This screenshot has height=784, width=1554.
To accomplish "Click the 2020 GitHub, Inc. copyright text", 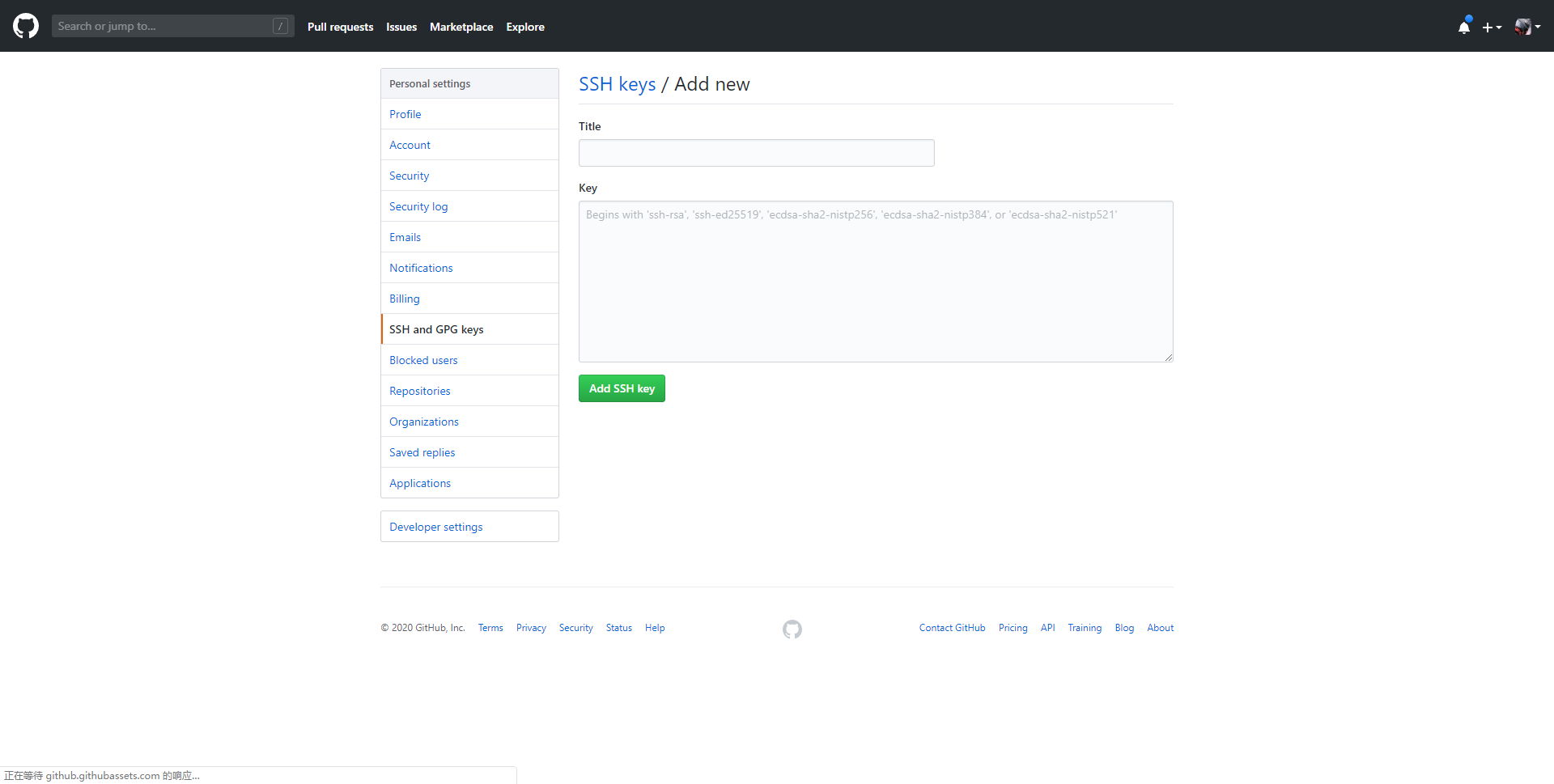I will tap(422, 628).
